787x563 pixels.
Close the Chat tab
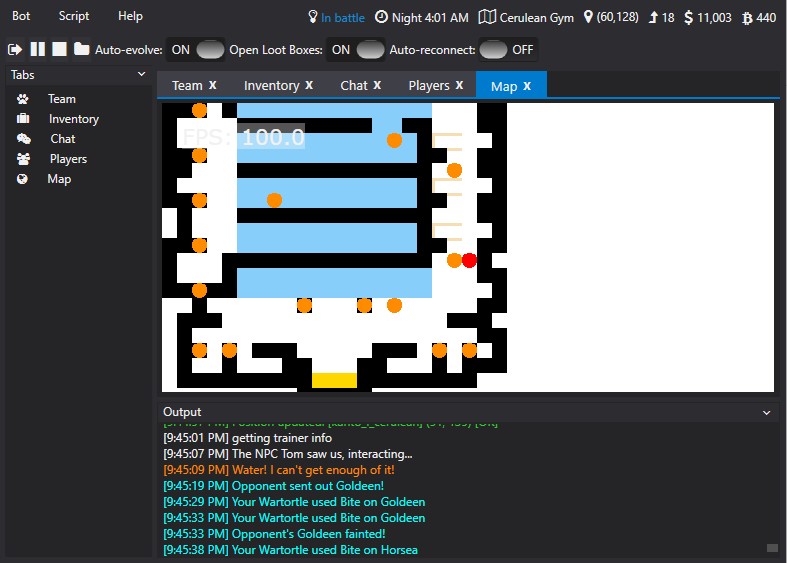coord(377,85)
